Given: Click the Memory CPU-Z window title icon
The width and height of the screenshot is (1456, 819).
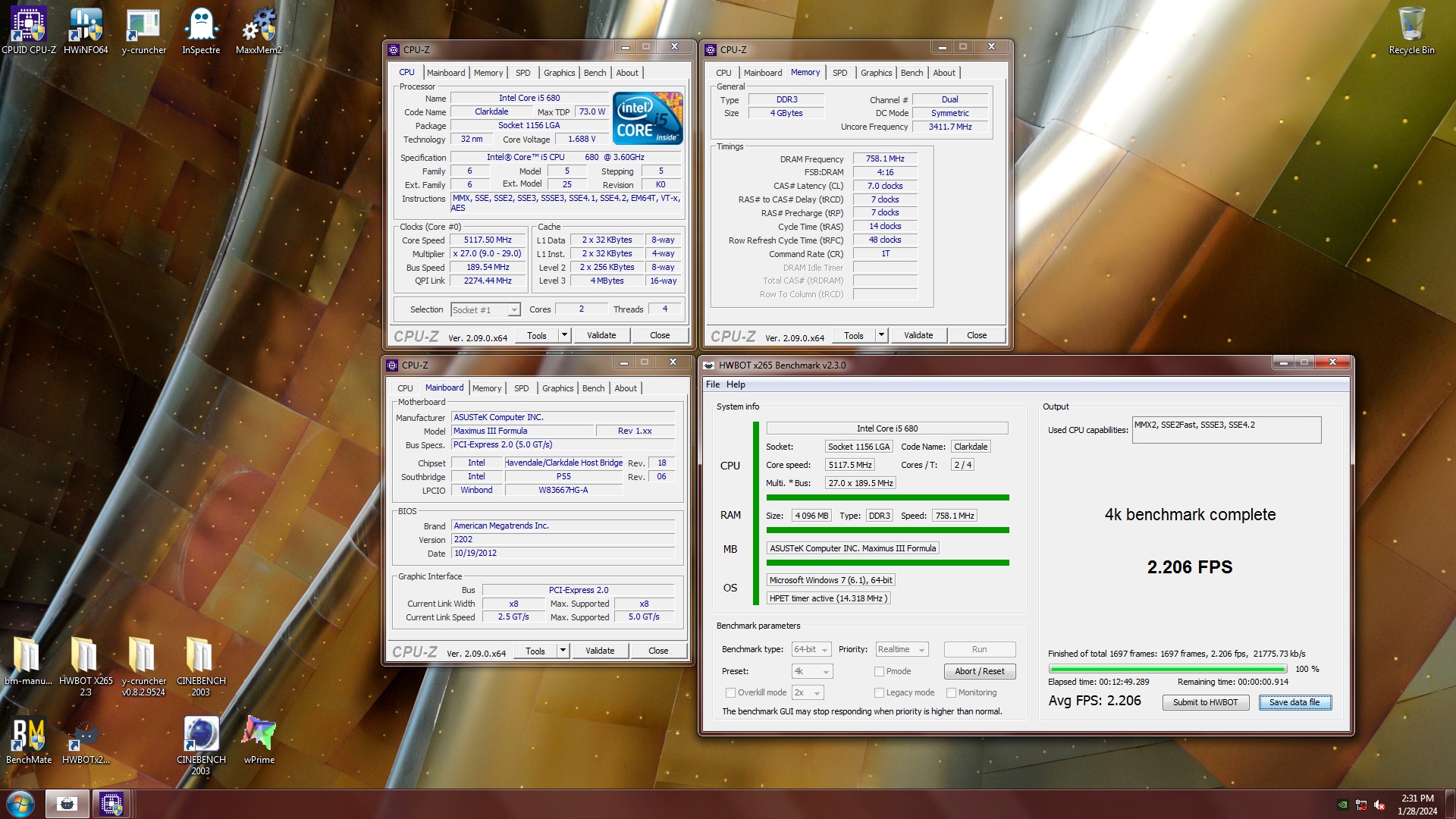Looking at the screenshot, I should [711, 50].
